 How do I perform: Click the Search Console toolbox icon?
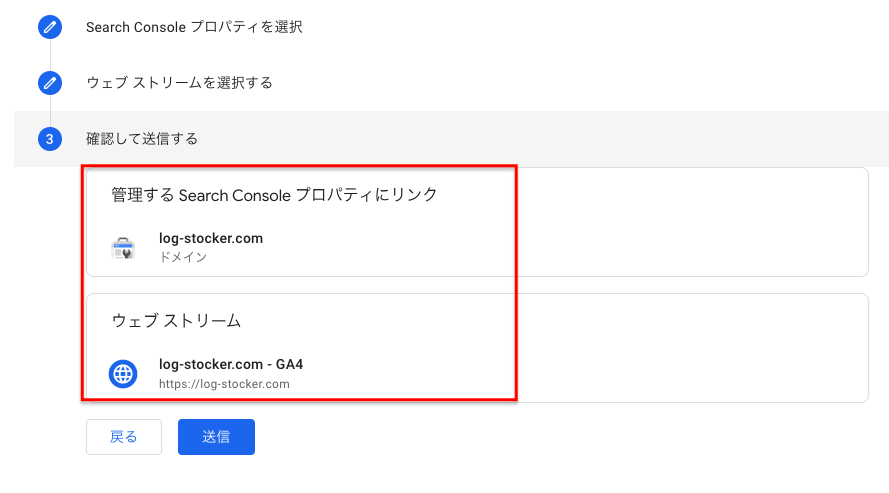[x=123, y=248]
